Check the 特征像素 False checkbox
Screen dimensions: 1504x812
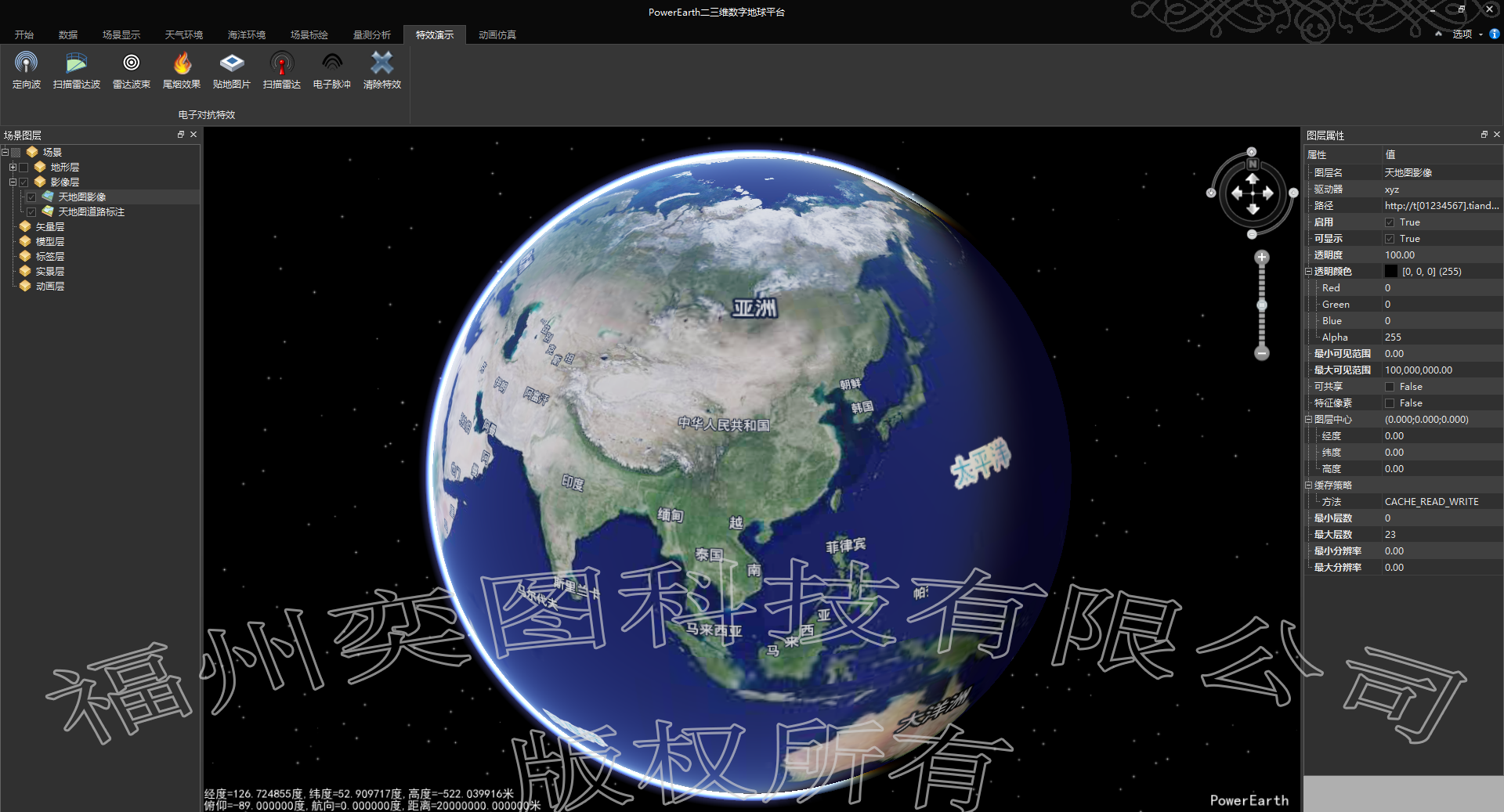click(1390, 403)
